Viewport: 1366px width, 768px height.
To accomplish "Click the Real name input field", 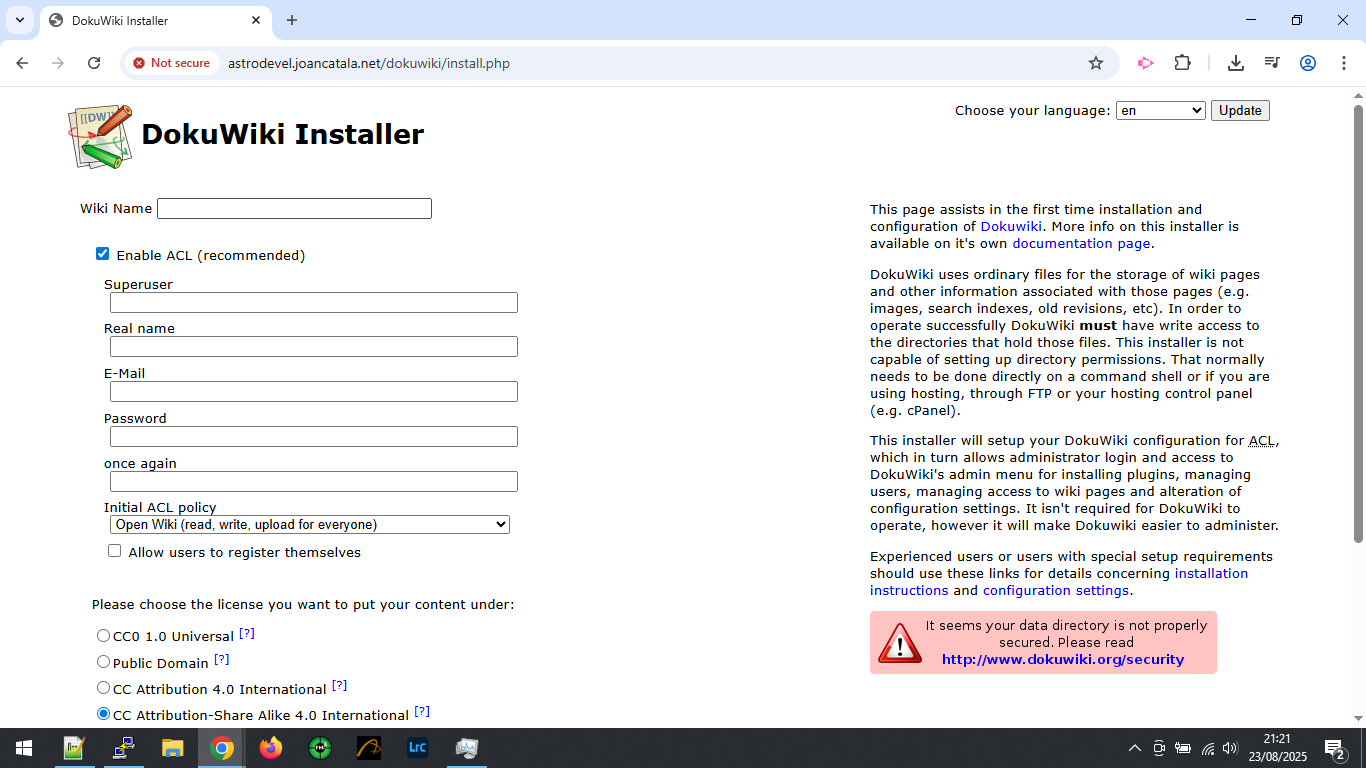I will (314, 346).
